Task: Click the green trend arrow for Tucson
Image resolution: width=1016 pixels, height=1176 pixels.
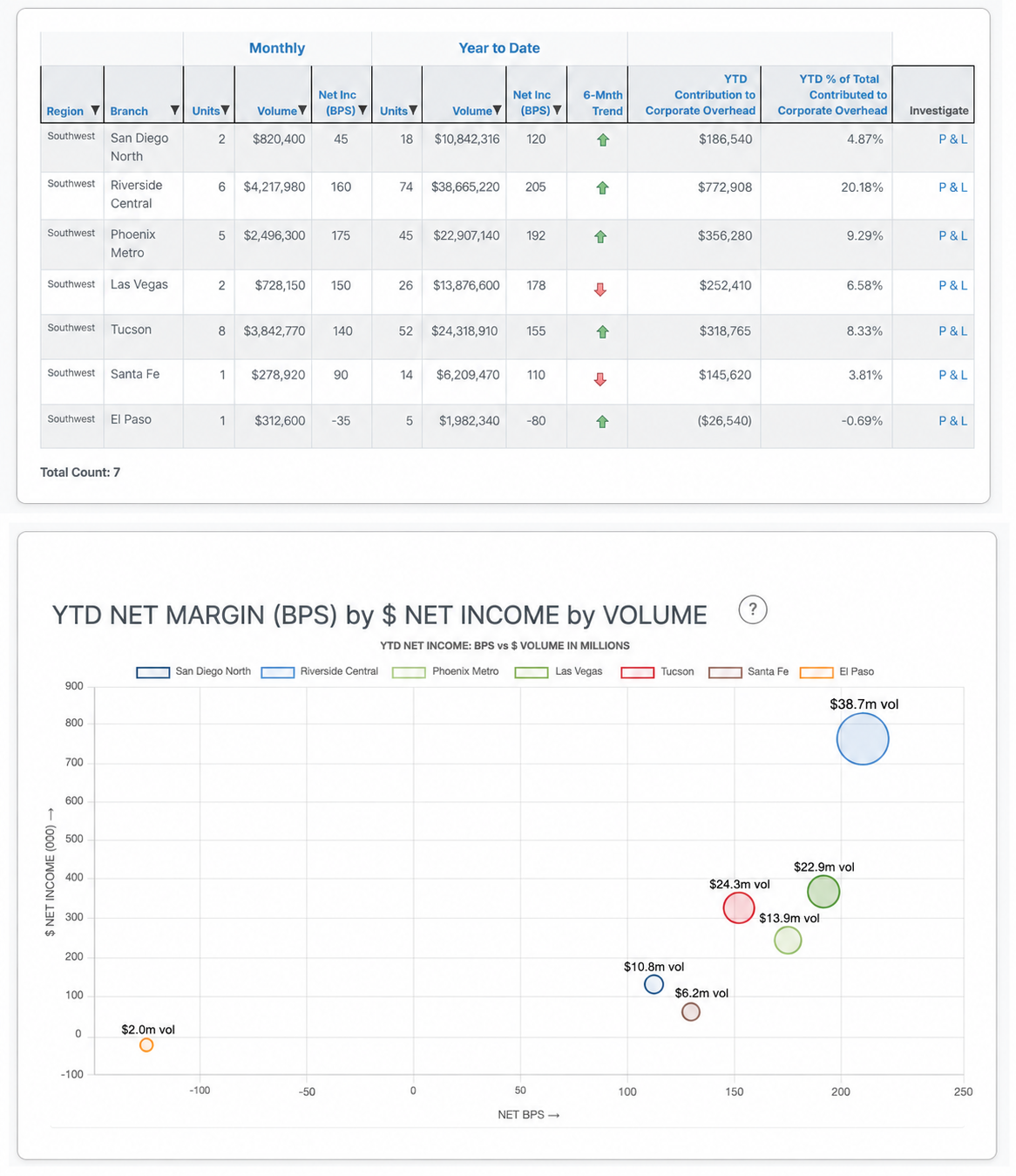Action: point(602,331)
